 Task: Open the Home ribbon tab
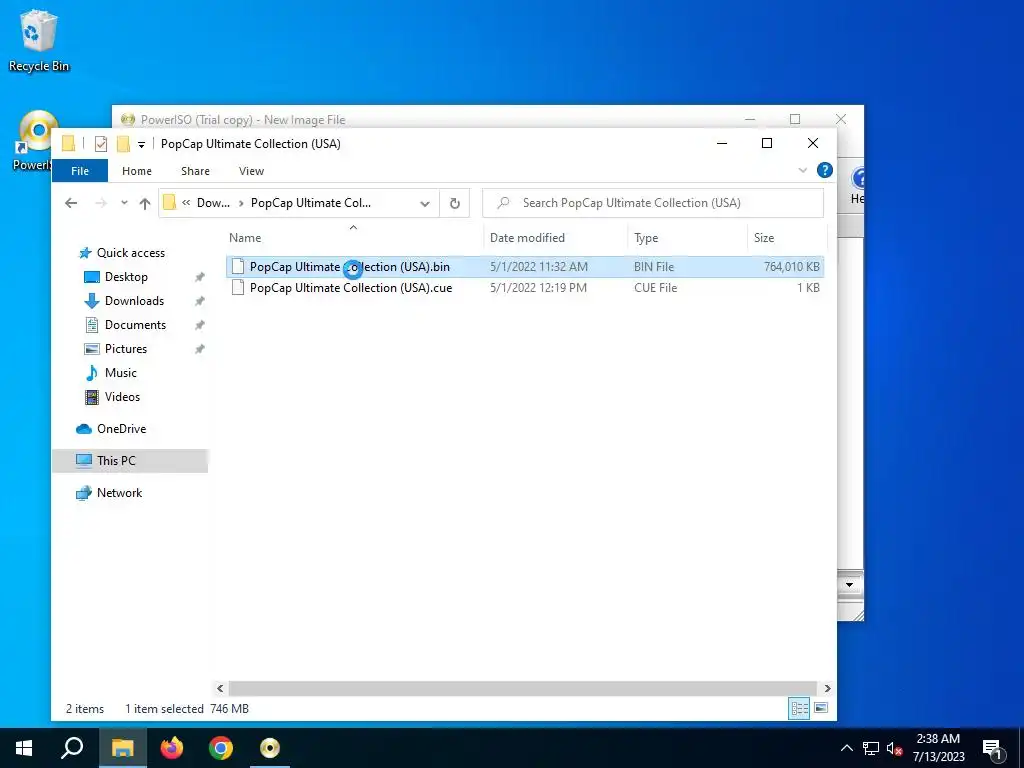pyautogui.click(x=136, y=171)
